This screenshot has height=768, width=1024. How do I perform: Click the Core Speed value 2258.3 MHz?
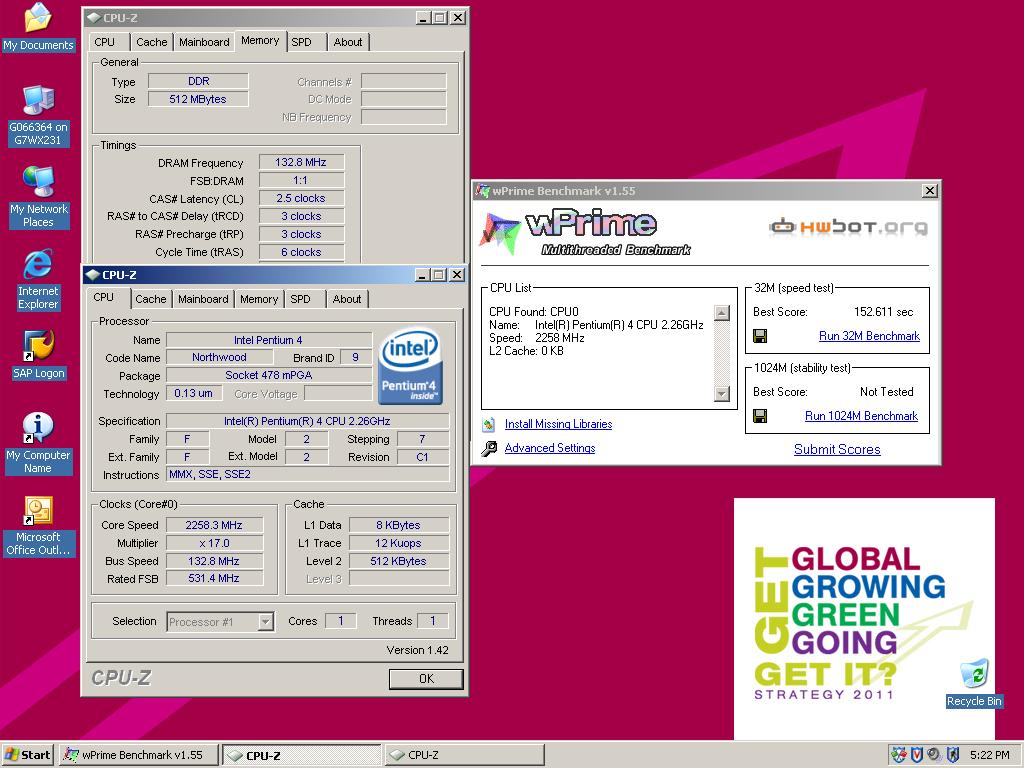214,525
